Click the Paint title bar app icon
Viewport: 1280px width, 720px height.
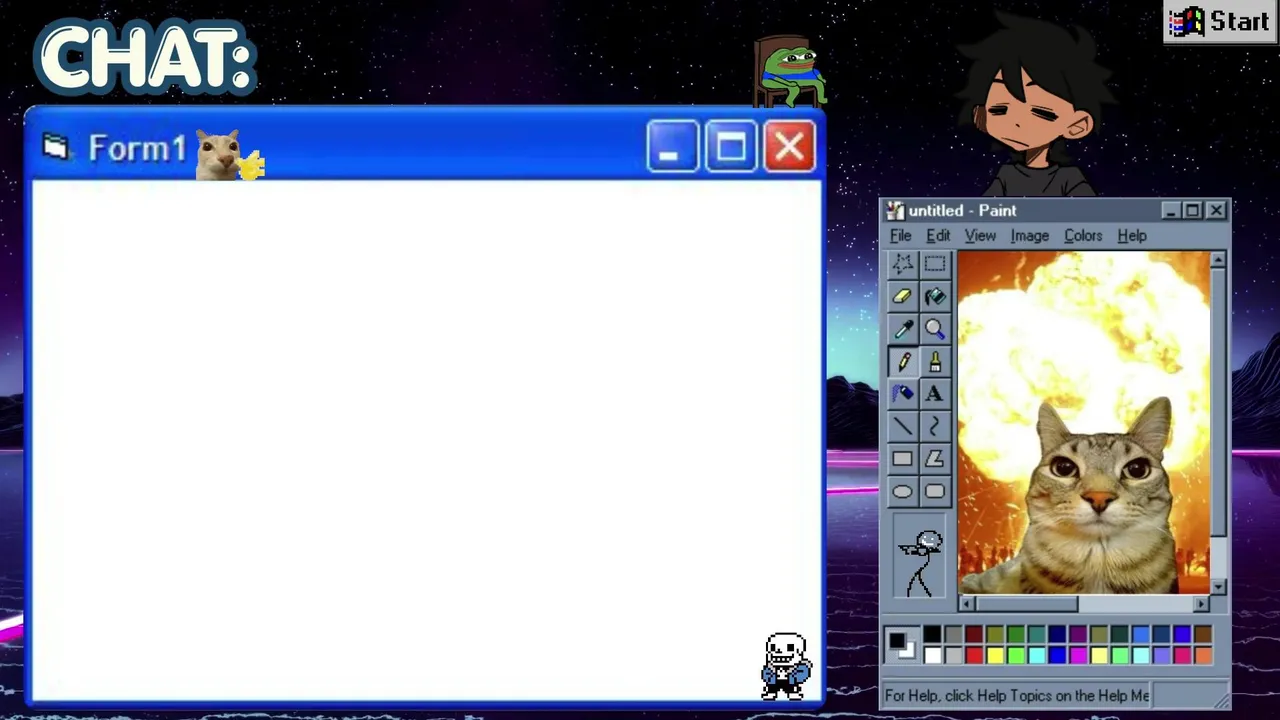pyautogui.click(x=895, y=210)
